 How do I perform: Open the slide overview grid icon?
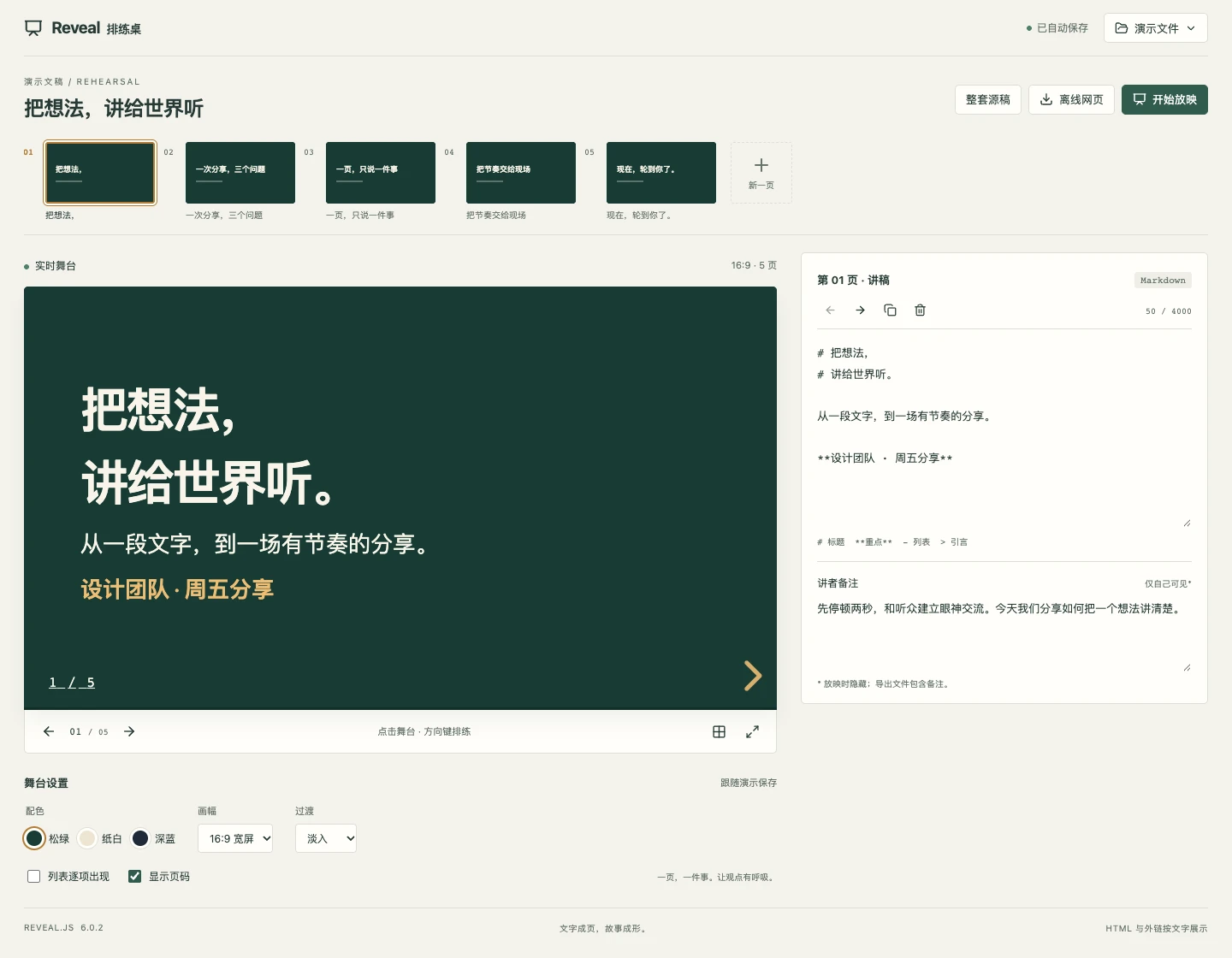[719, 731]
